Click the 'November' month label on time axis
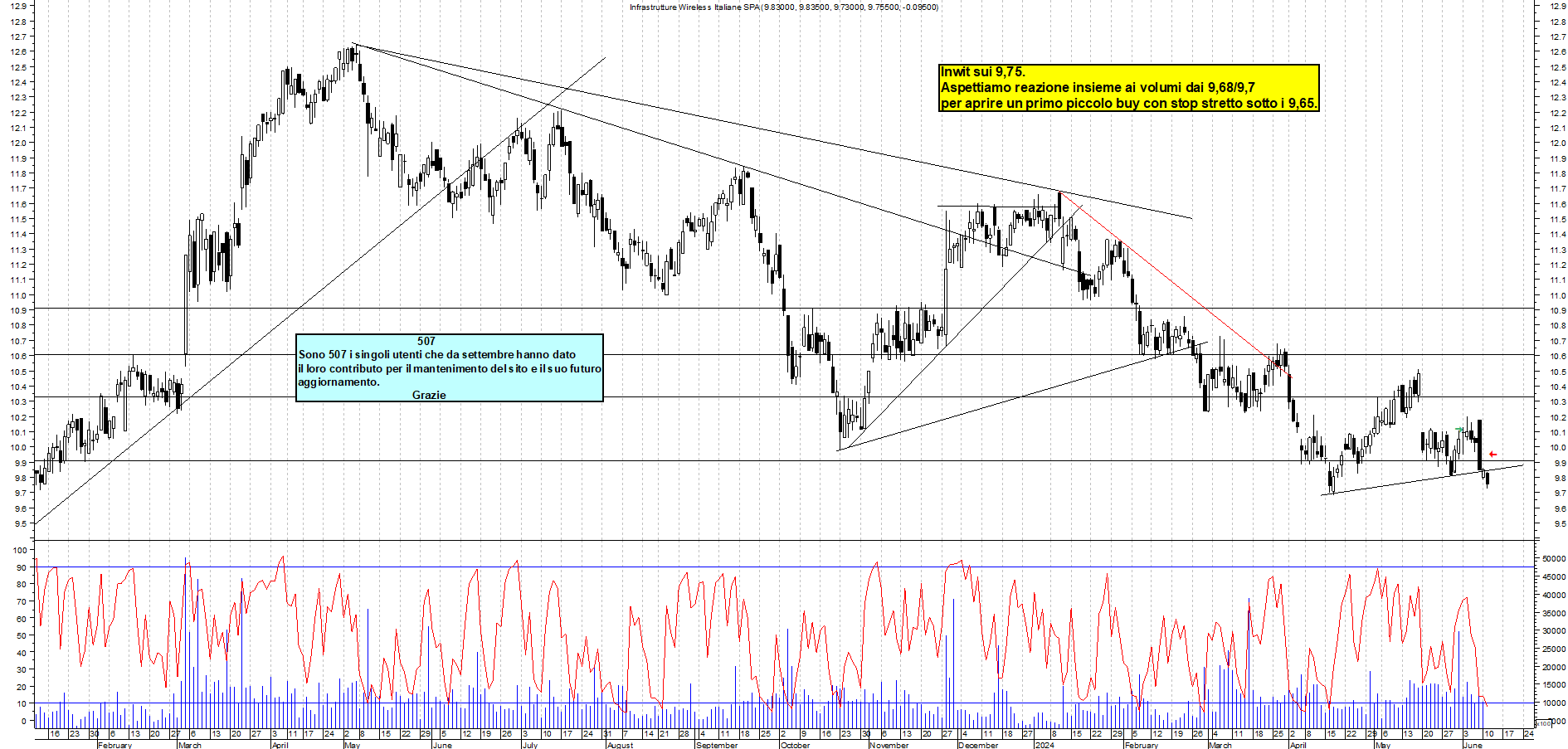Viewport: 1568px width, 749px height. tap(889, 745)
